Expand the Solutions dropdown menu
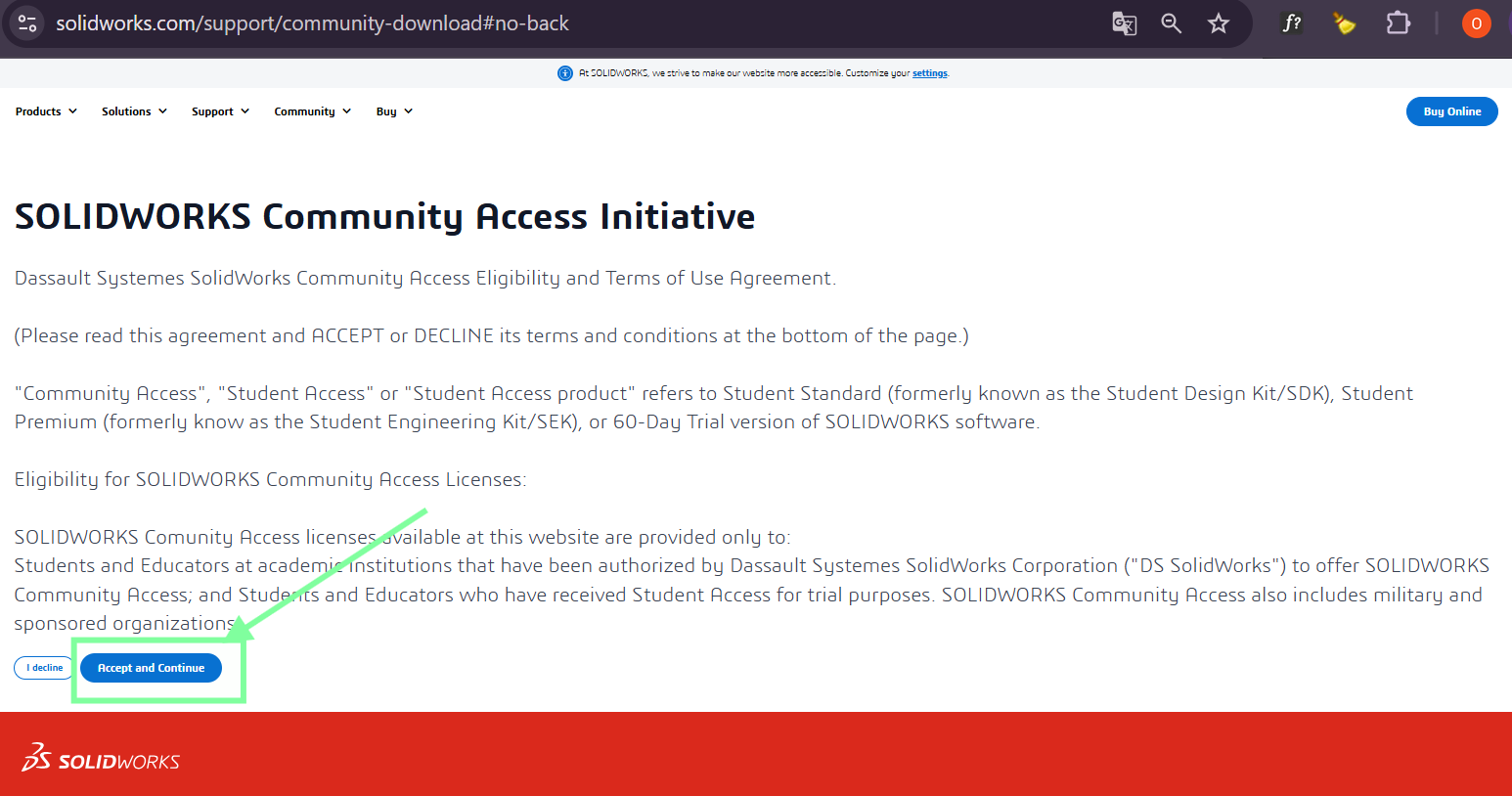Image resolution: width=1512 pixels, height=796 pixels. pos(134,111)
